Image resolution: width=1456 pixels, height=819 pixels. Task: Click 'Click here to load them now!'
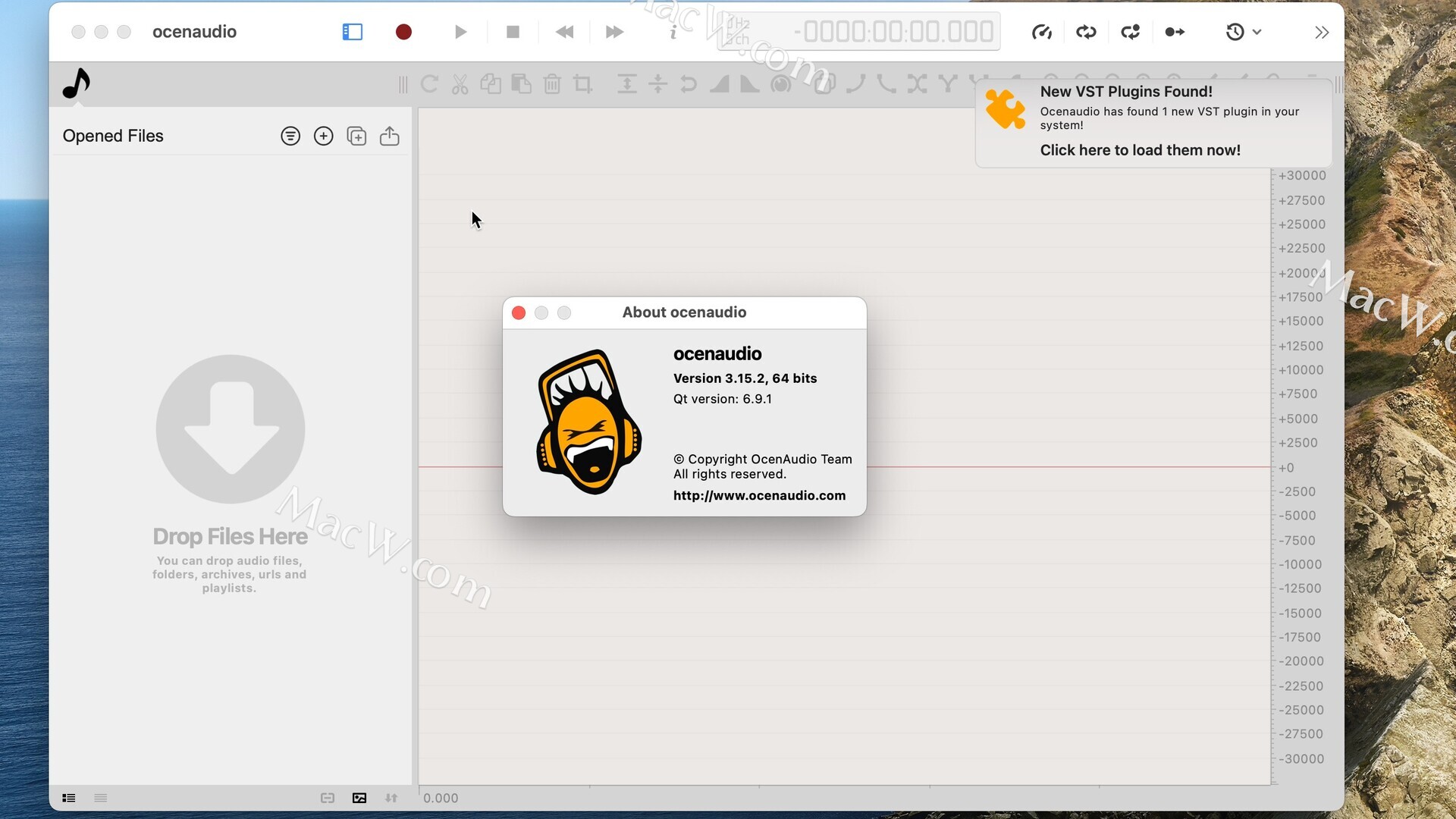click(x=1140, y=150)
